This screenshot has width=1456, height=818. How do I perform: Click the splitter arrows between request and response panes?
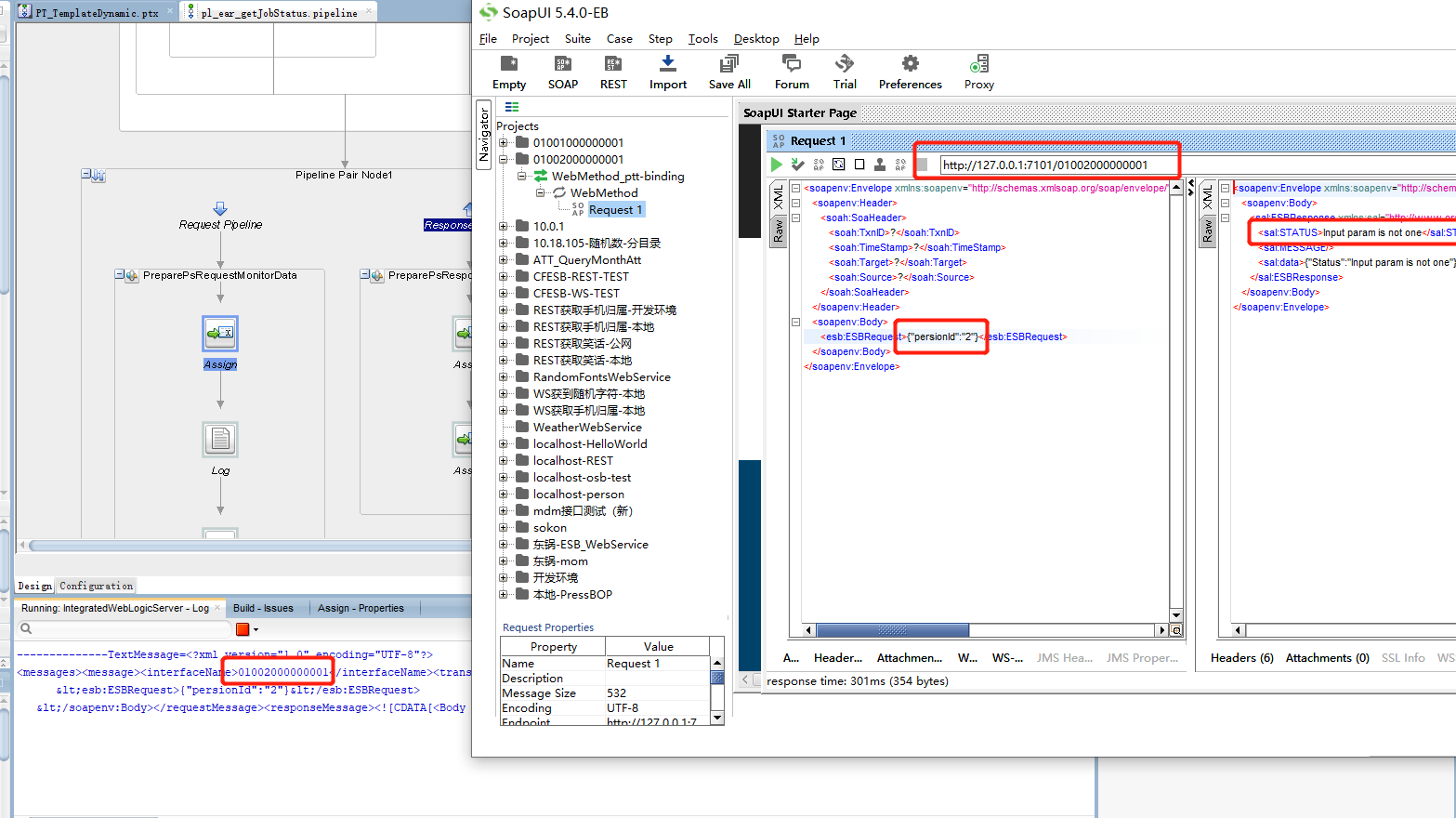(1190, 188)
